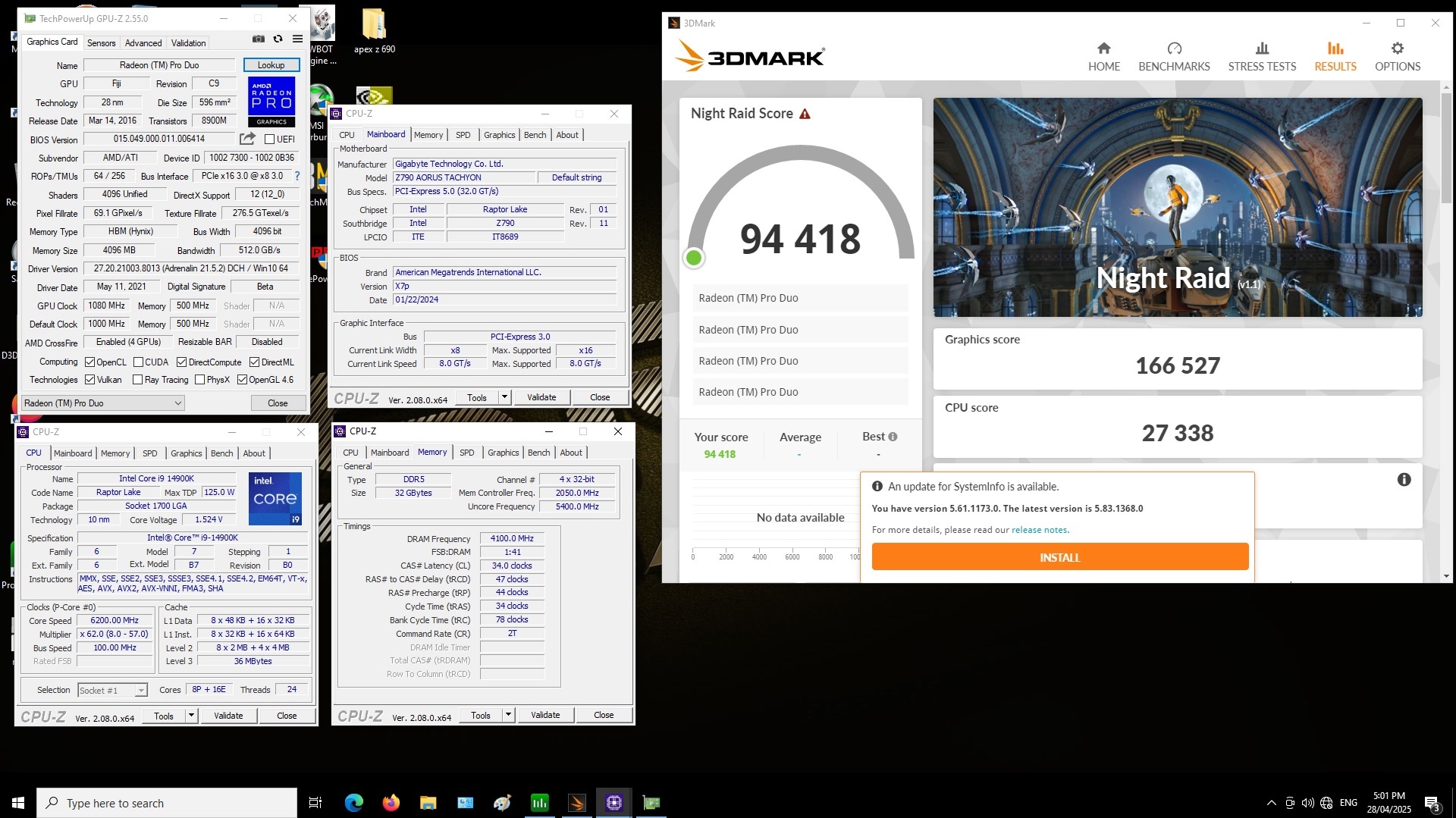Toggle the Ray Tracing checkbox
Screen dimensions: 1456x818
tap(138, 380)
